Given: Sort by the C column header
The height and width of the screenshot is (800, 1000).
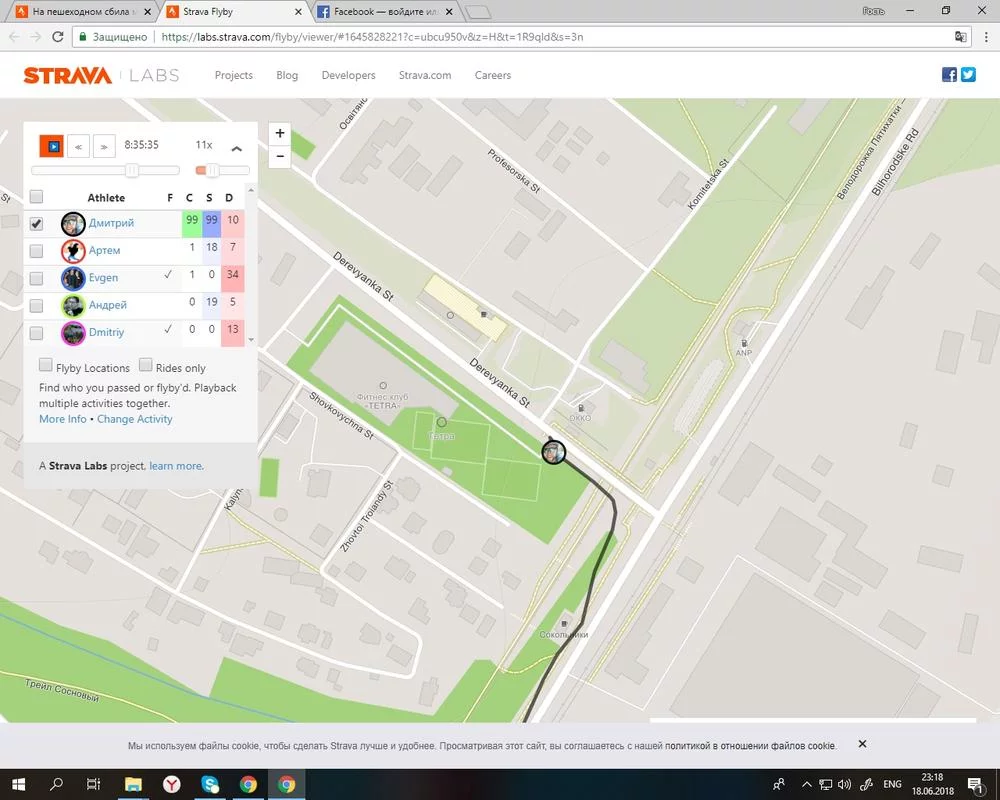Looking at the screenshot, I should (x=189, y=198).
